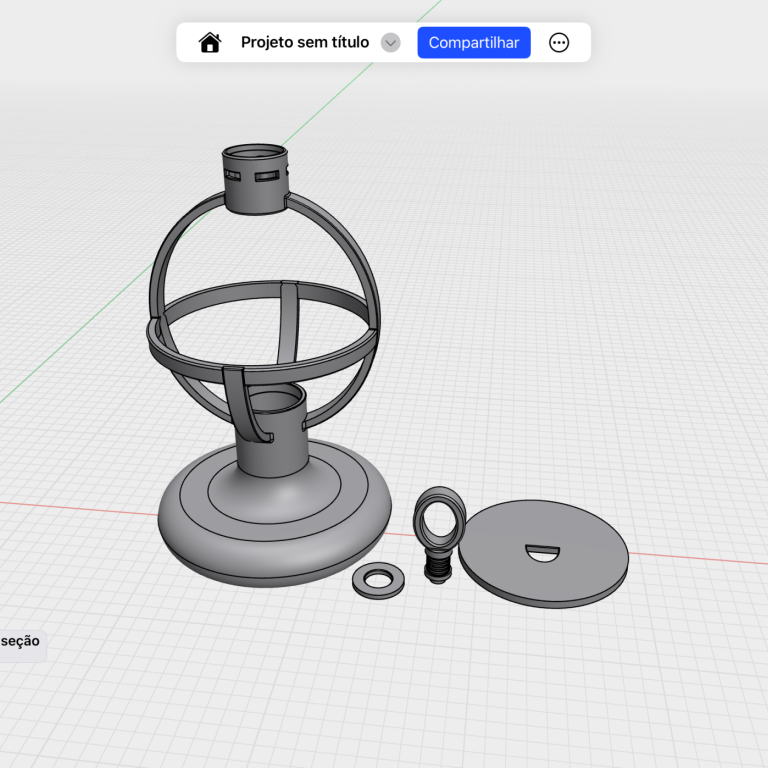This screenshot has width=768, height=768.
Task: Click the semicircular slot in the disc
Action: point(544,553)
